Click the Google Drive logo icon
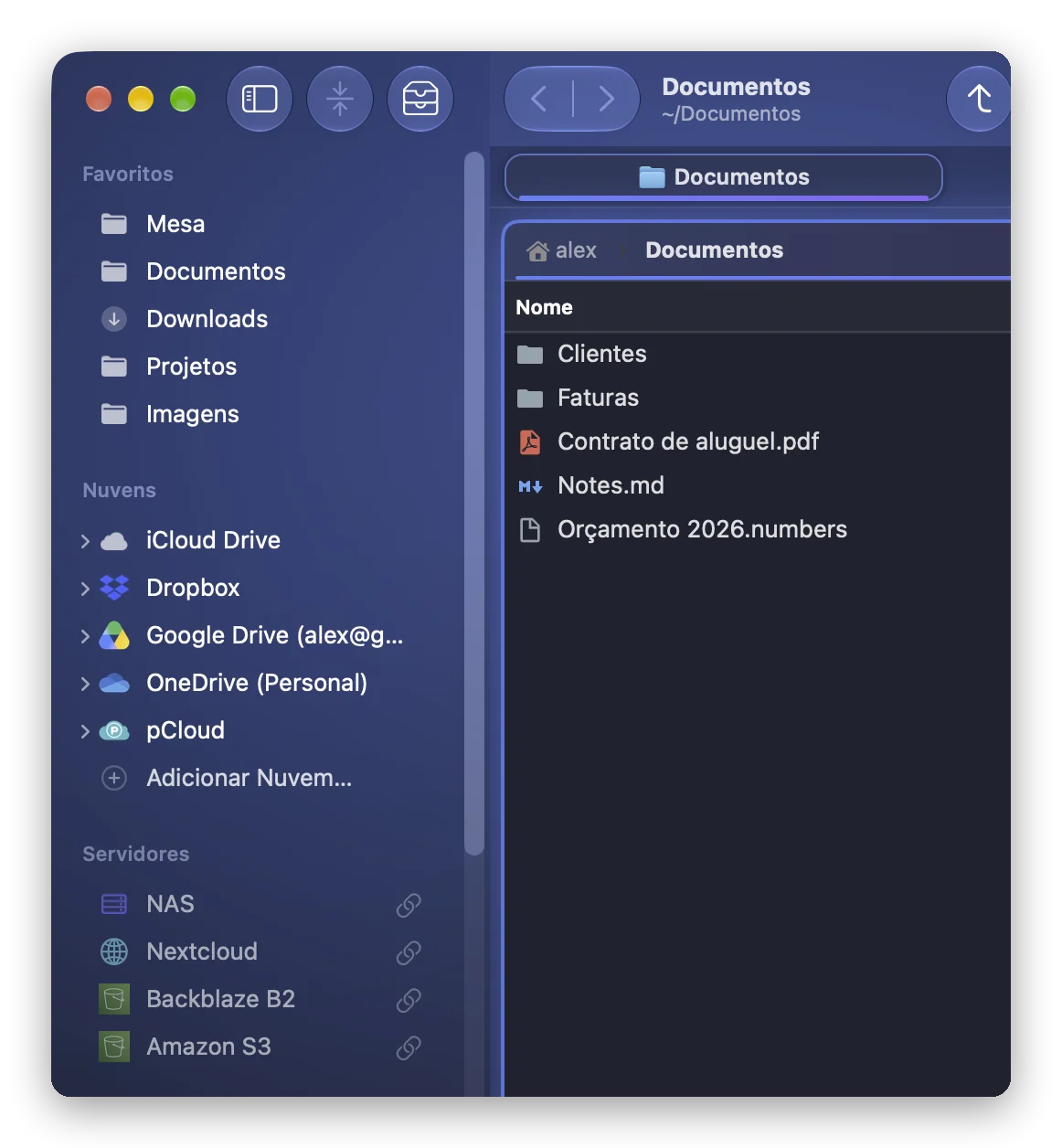 click(114, 635)
